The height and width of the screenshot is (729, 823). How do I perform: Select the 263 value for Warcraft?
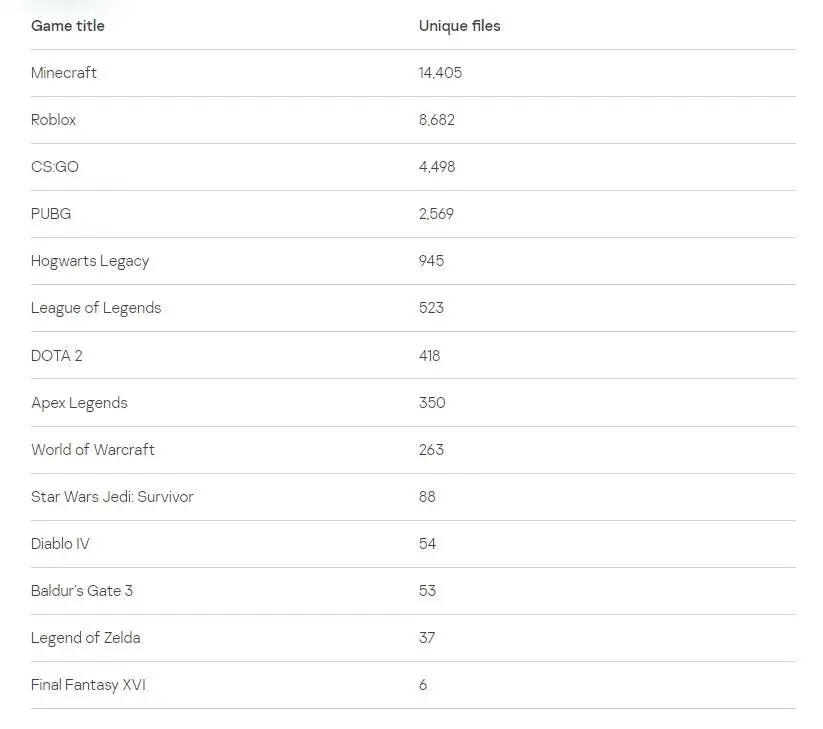(x=431, y=450)
